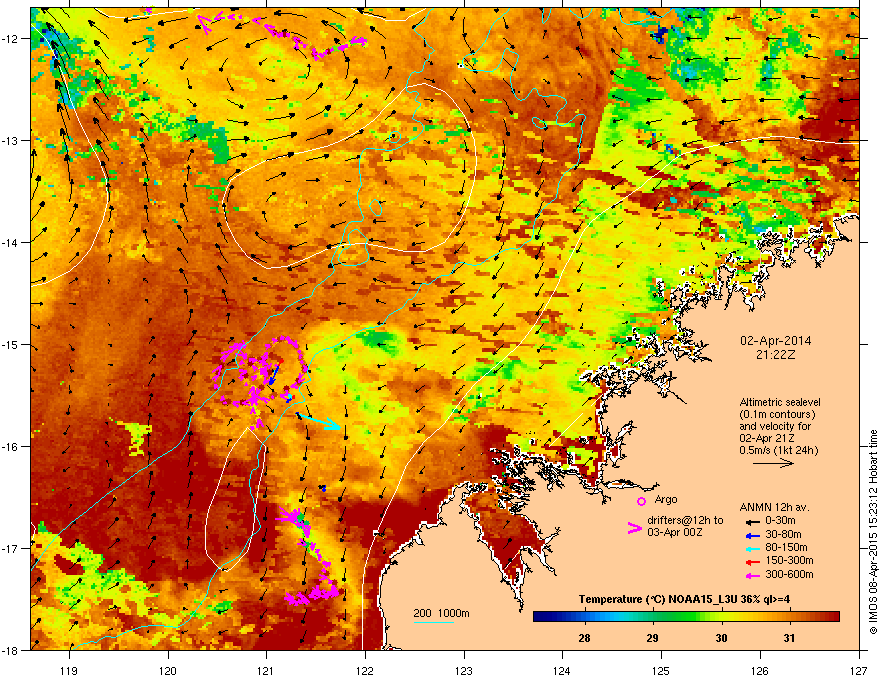Click the '80-150m' depth label

coord(786,547)
